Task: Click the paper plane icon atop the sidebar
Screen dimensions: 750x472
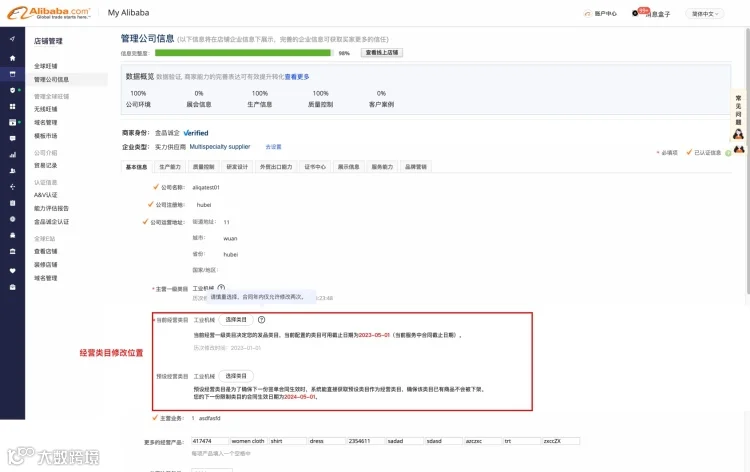Action: [12, 39]
